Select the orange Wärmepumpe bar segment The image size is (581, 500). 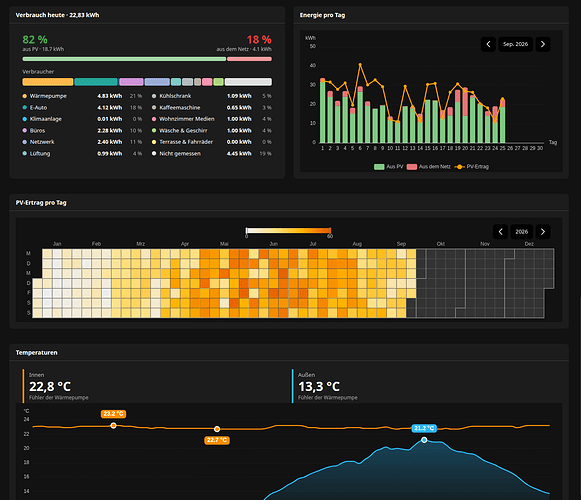pyautogui.click(x=48, y=82)
